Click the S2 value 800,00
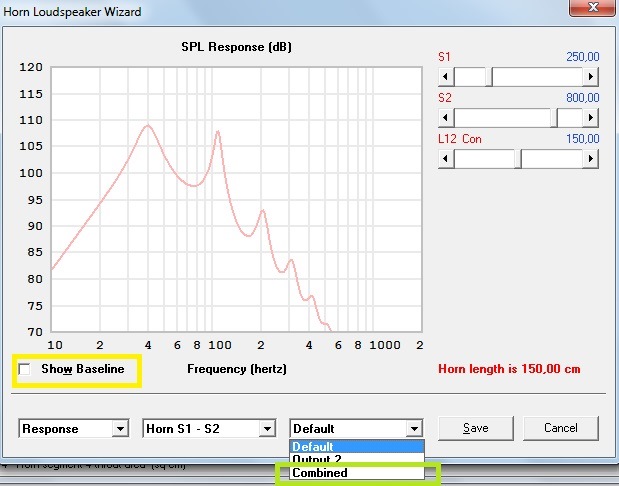Screen dimensions: 619x486 click(583, 98)
